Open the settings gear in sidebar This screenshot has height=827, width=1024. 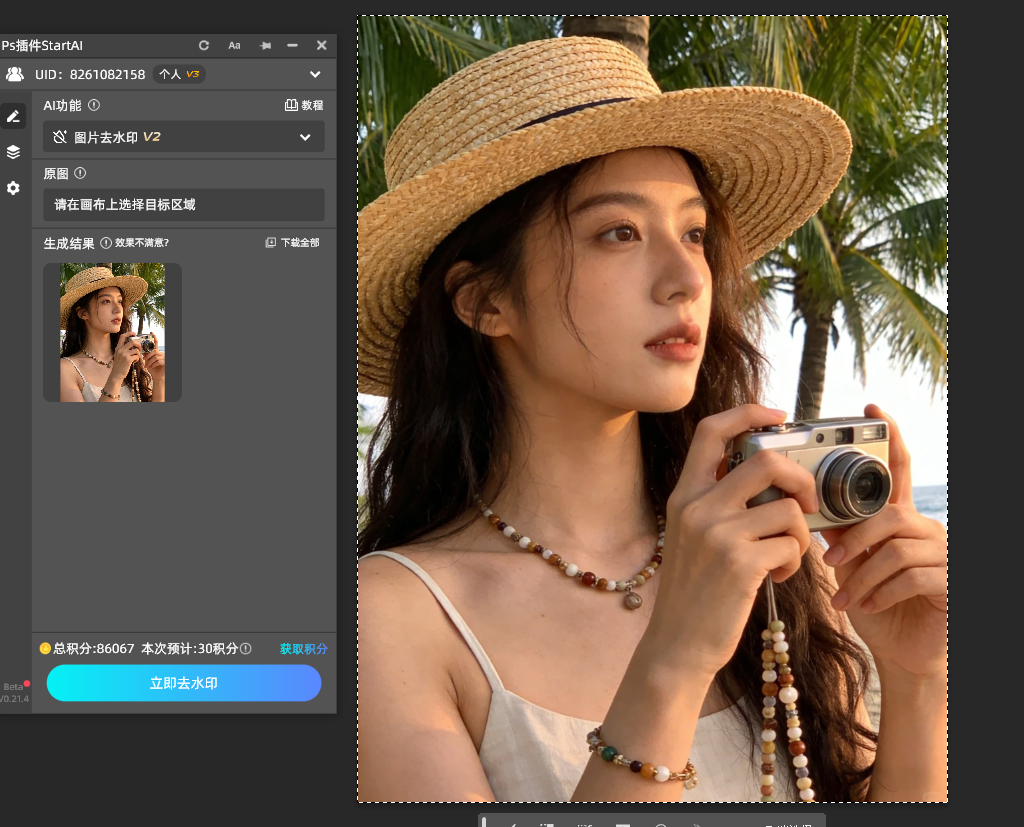pyautogui.click(x=13, y=188)
